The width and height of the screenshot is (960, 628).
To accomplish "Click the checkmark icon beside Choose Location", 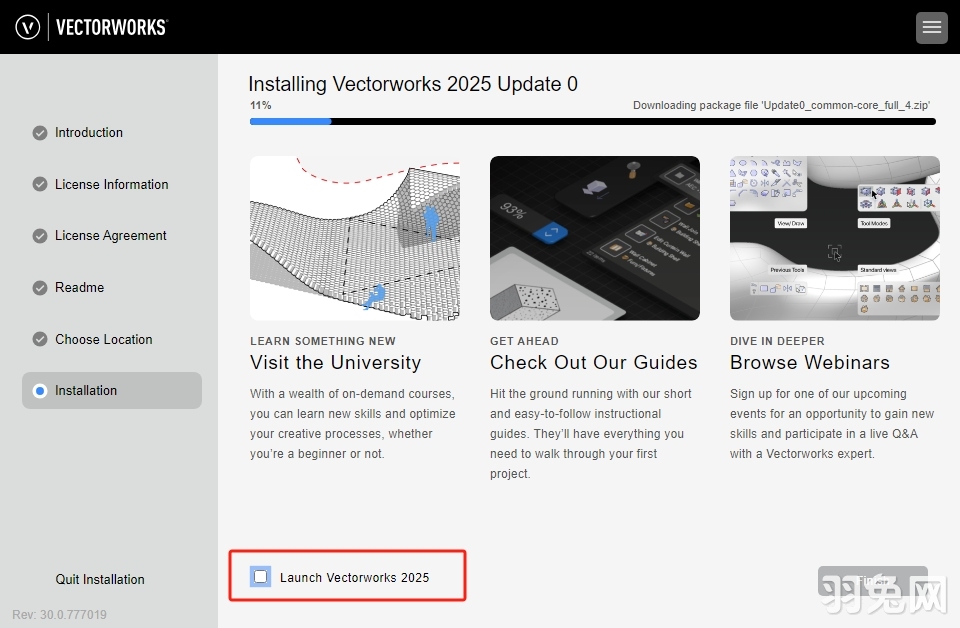I will point(40,339).
